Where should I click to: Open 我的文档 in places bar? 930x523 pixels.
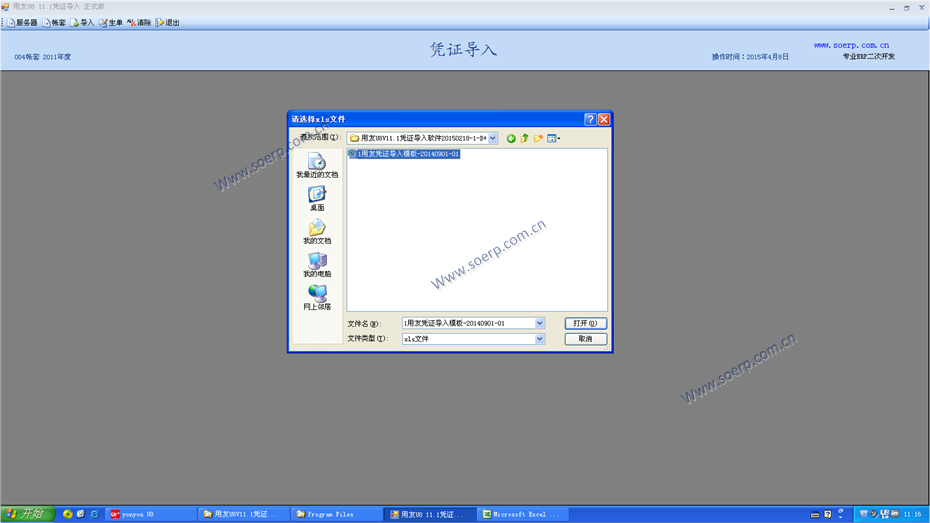click(x=317, y=232)
